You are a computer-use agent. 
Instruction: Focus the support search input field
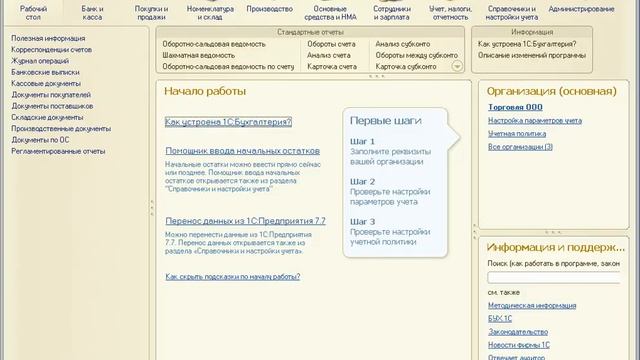coord(554,278)
